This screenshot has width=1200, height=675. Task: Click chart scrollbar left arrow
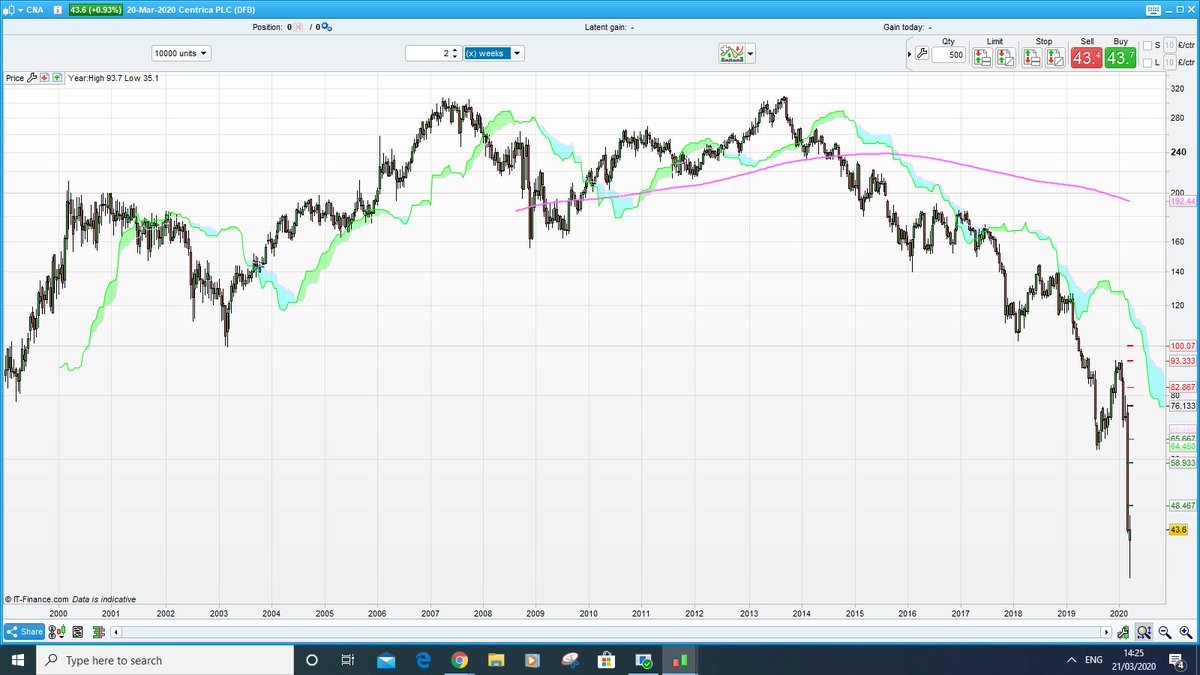coord(116,632)
